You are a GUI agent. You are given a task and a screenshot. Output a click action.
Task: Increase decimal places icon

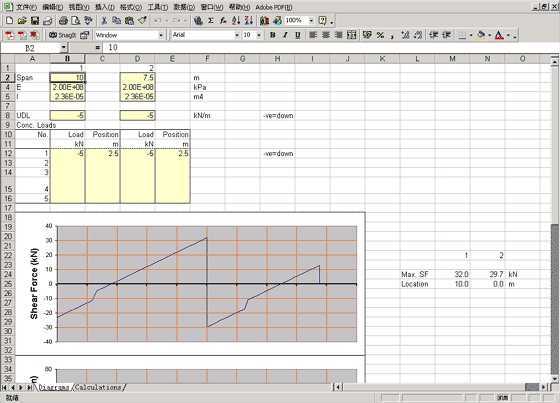(405, 35)
